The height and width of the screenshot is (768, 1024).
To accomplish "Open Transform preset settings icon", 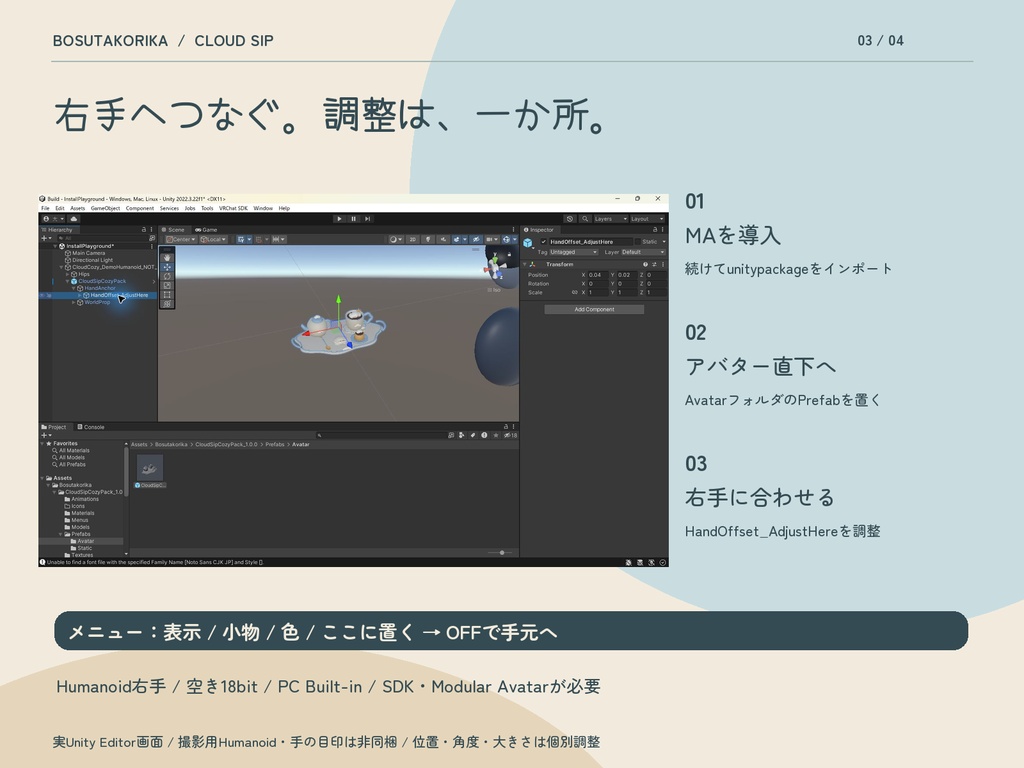I will point(654,264).
